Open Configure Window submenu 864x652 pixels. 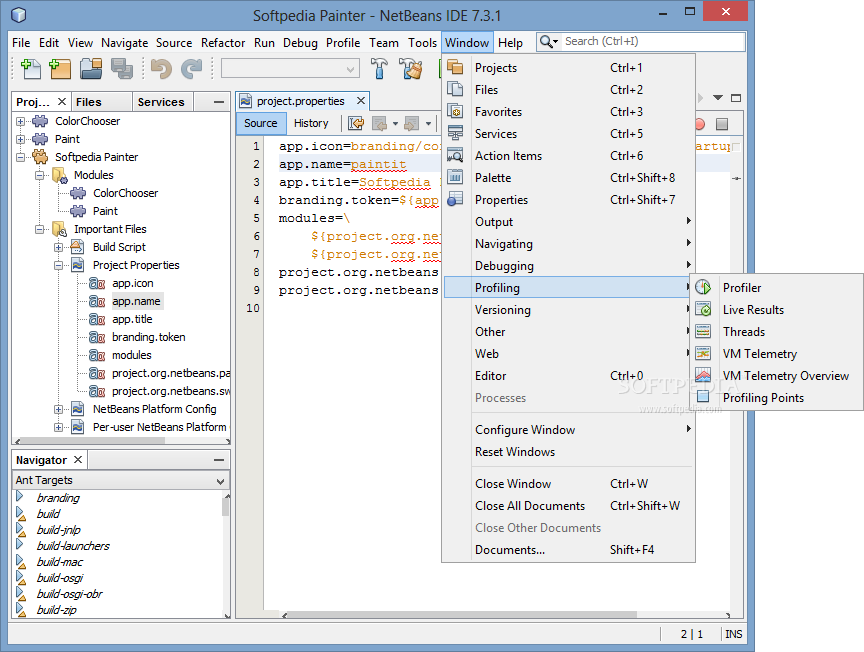[x=568, y=430]
